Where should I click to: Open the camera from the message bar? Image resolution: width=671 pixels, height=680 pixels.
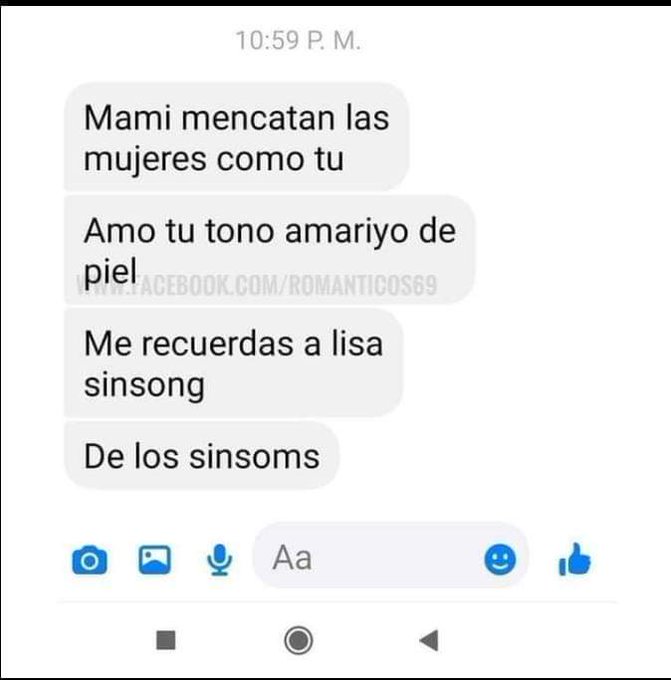click(89, 560)
